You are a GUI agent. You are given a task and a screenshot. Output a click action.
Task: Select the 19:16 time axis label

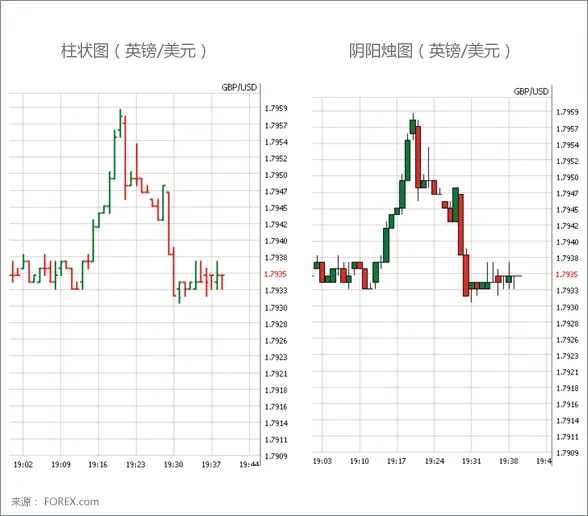coord(98,465)
